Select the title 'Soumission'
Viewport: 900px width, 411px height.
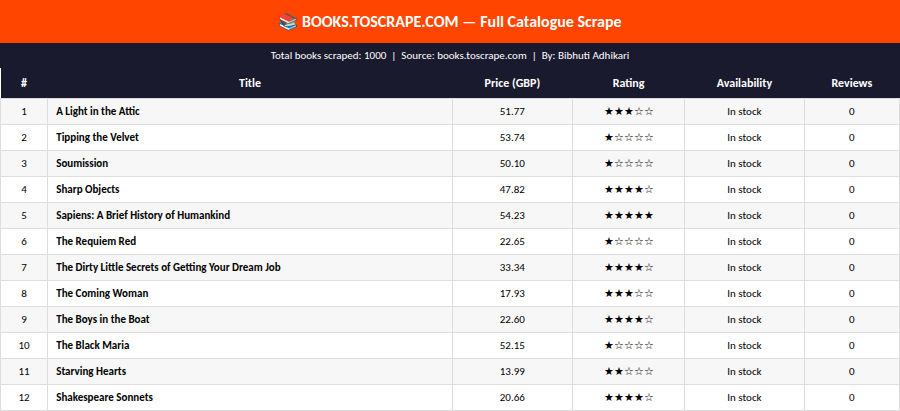82,163
